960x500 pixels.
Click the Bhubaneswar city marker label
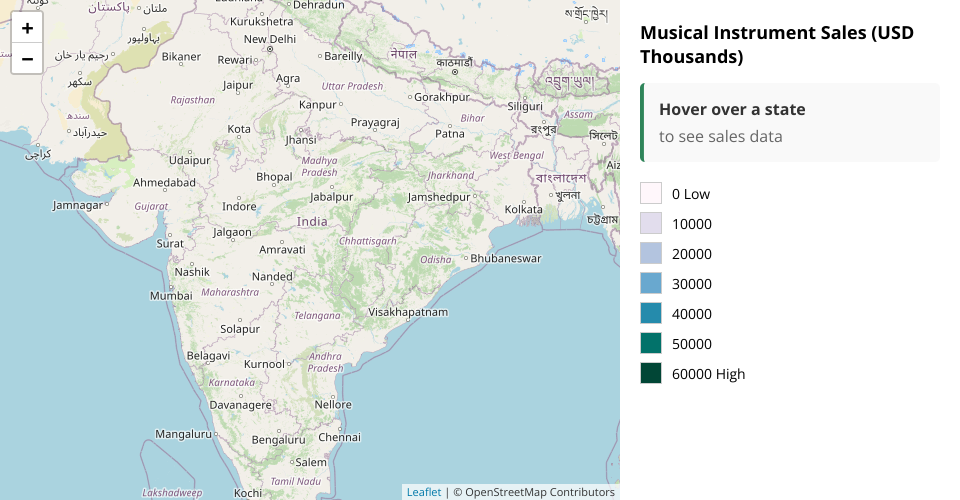[505, 258]
